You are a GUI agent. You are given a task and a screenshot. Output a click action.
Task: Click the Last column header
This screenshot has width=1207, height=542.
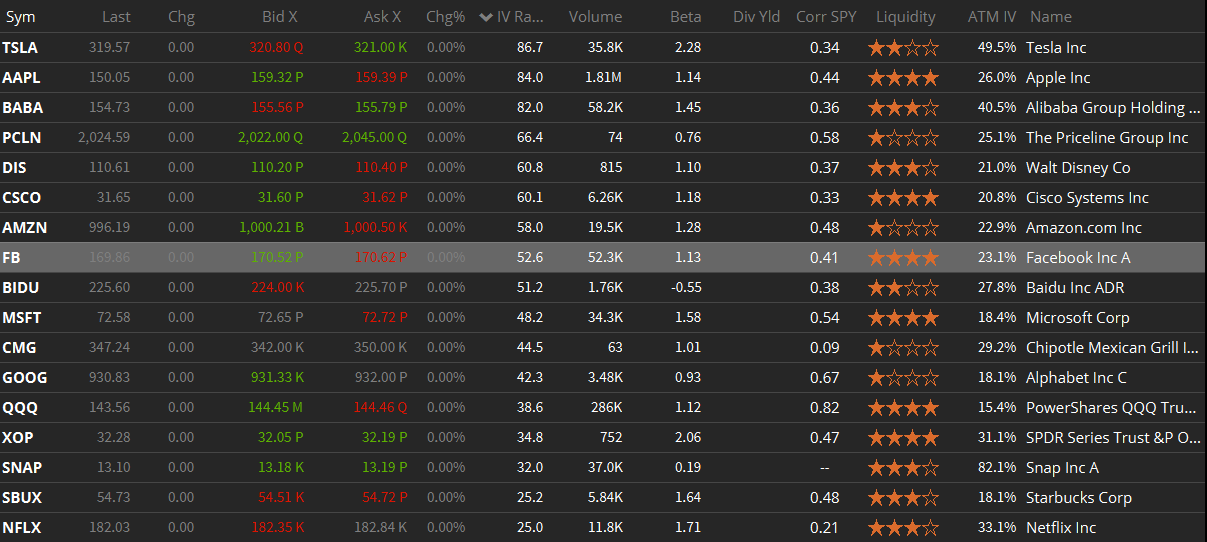tap(116, 17)
